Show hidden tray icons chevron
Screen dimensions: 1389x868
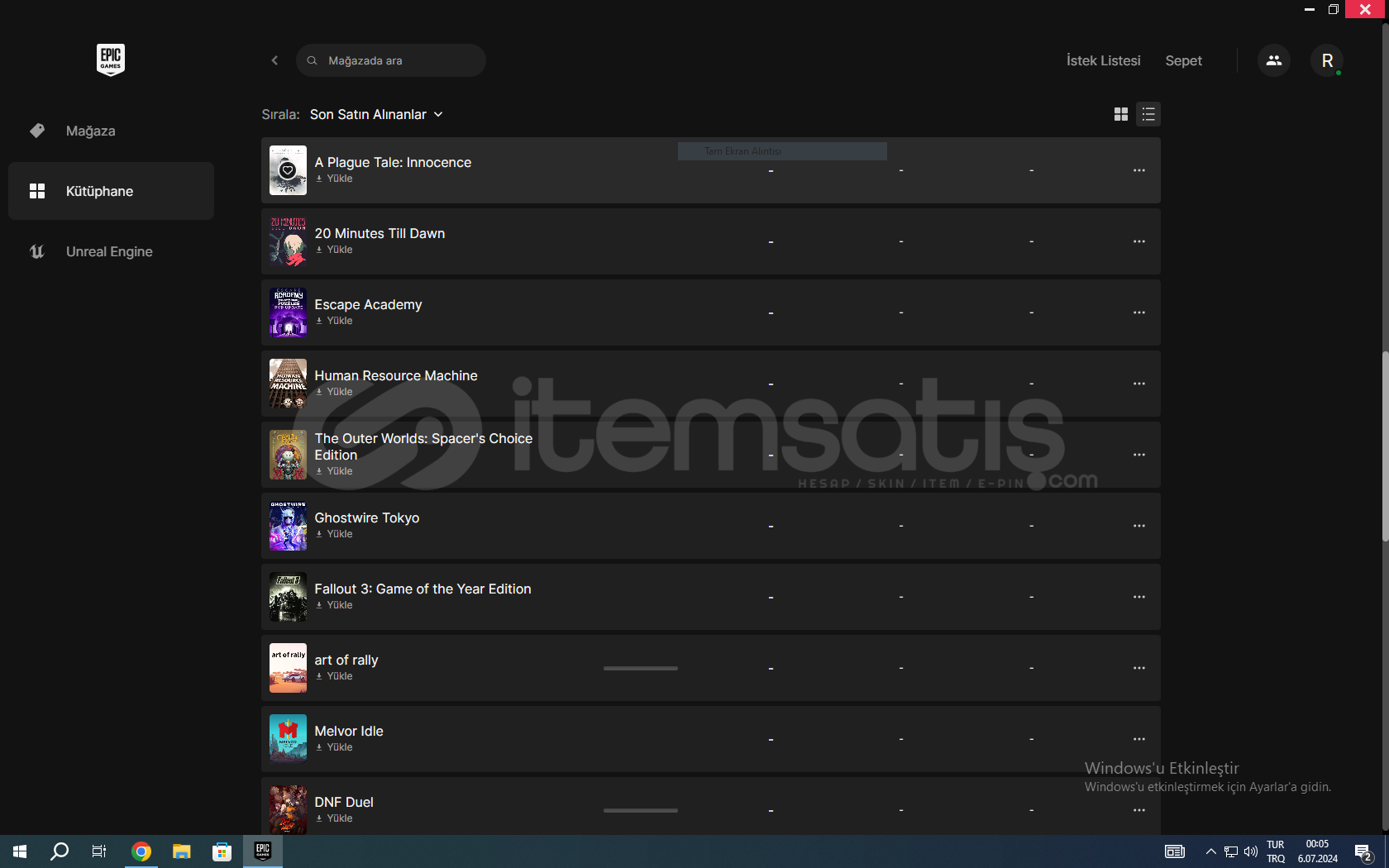1210,851
